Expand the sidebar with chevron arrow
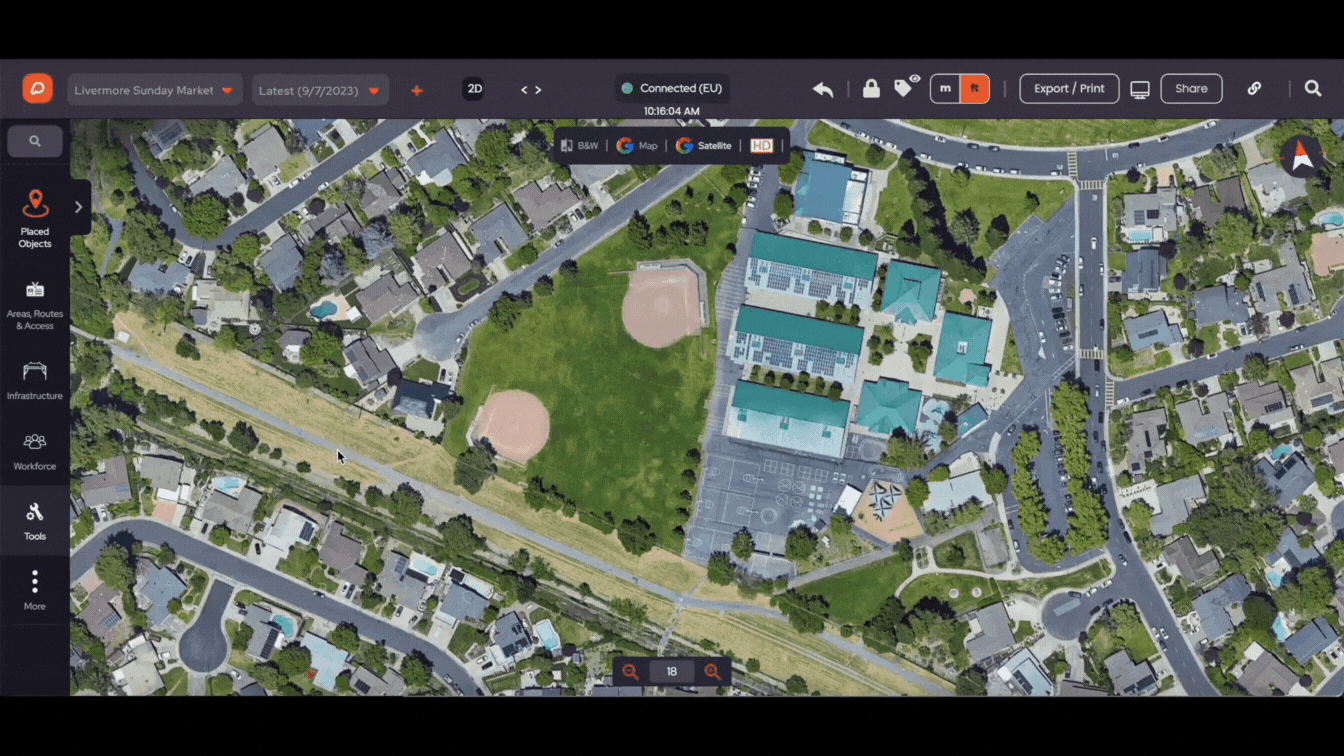Image resolution: width=1344 pixels, height=756 pixels. [x=79, y=207]
